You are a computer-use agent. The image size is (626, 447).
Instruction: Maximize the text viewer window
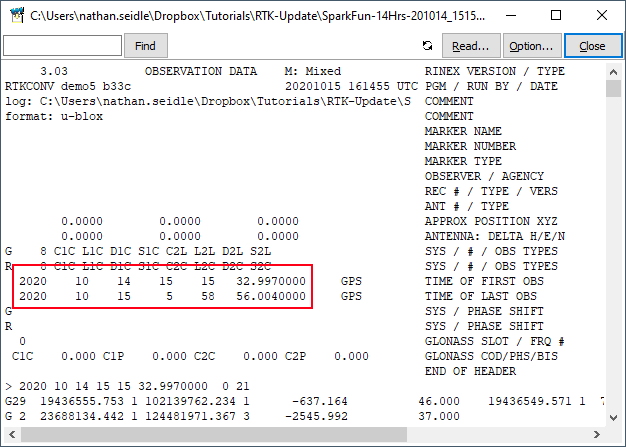point(556,16)
